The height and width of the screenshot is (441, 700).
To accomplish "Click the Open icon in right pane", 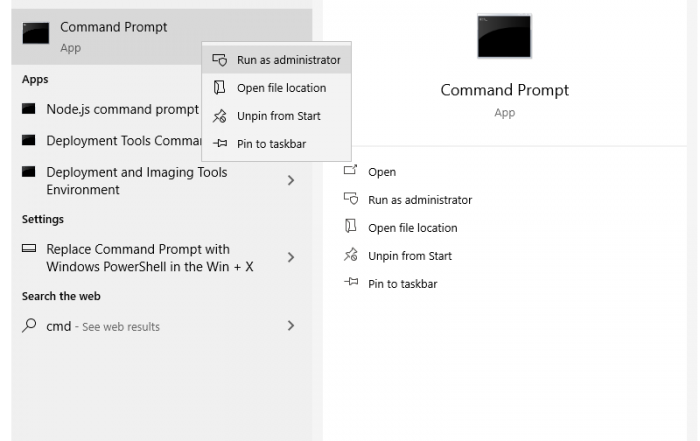I will coord(350,171).
